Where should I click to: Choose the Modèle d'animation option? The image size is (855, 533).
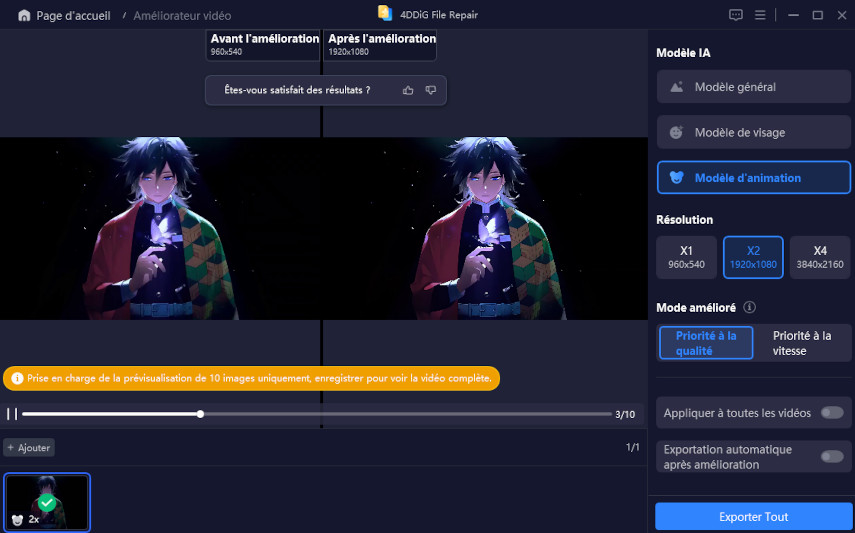coord(754,178)
